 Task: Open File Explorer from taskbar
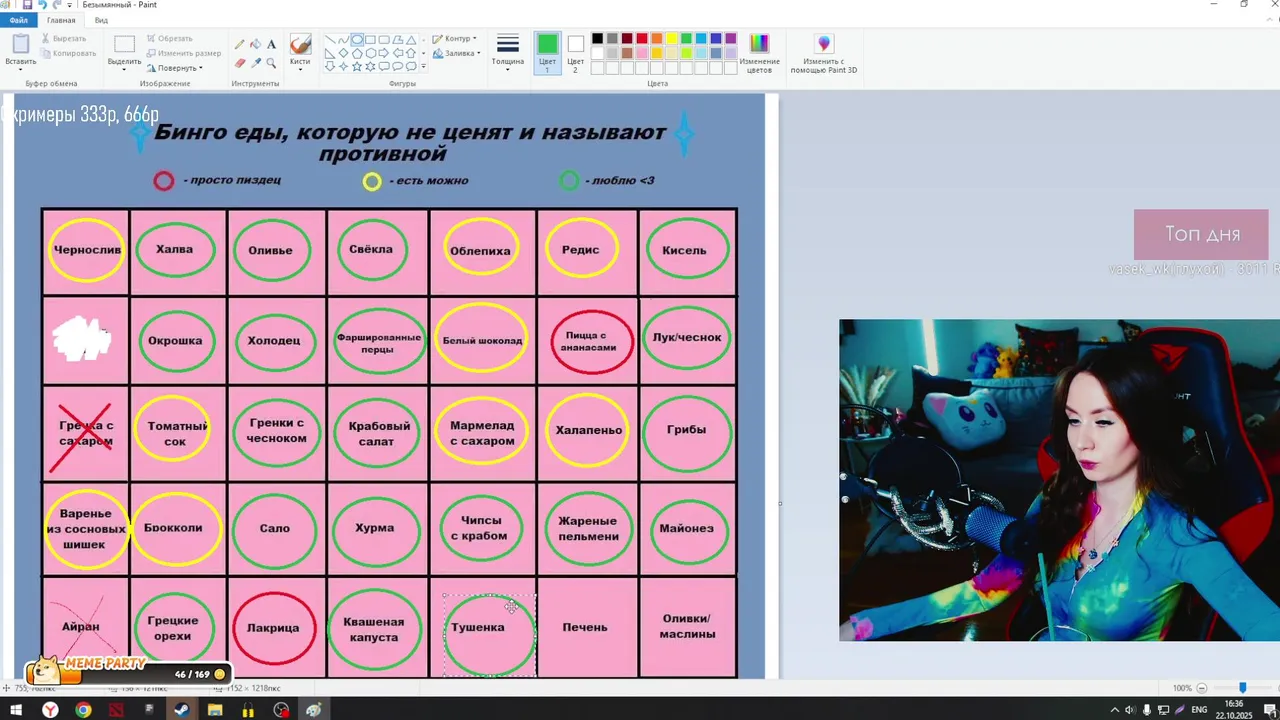pos(215,710)
